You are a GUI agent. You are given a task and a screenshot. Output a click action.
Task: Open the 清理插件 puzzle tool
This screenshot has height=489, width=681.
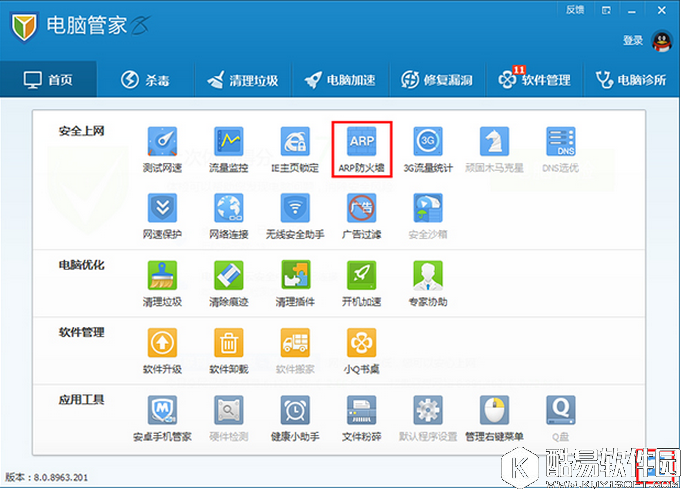(x=295, y=283)
